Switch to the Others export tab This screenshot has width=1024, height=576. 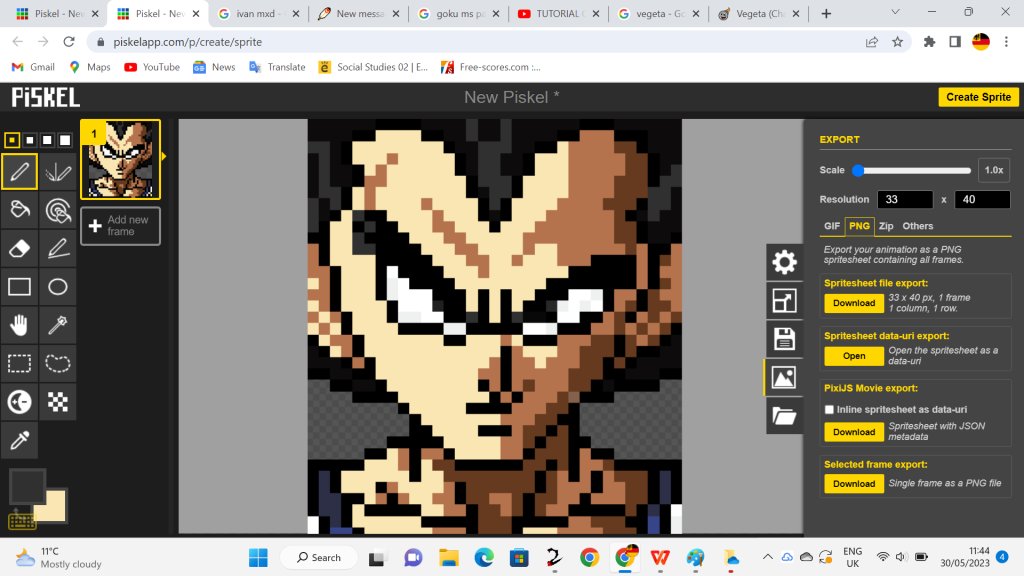point(918,226)
